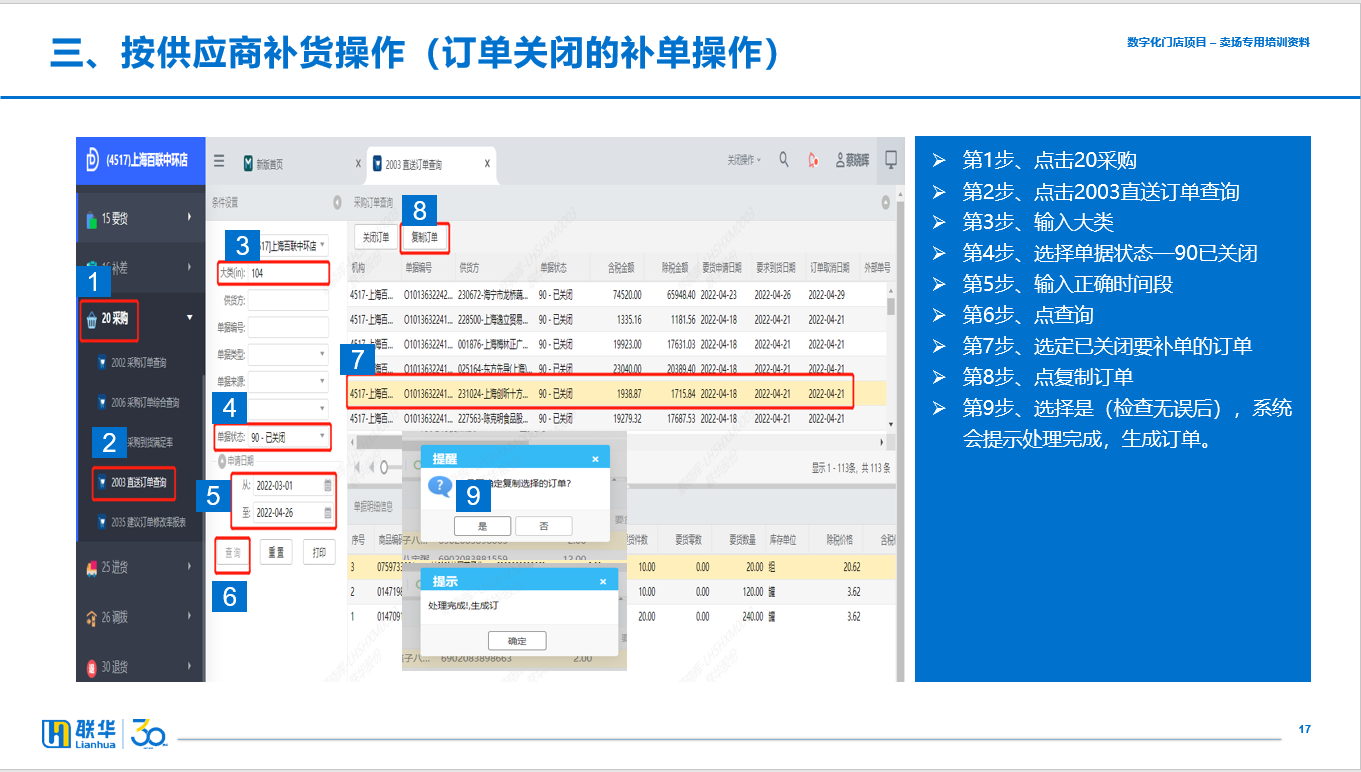Image resolution: width=1361 pixels, height=772 pixels.
Task: Close the 提示 dialog with its X
Action: (x=602, y=581)
